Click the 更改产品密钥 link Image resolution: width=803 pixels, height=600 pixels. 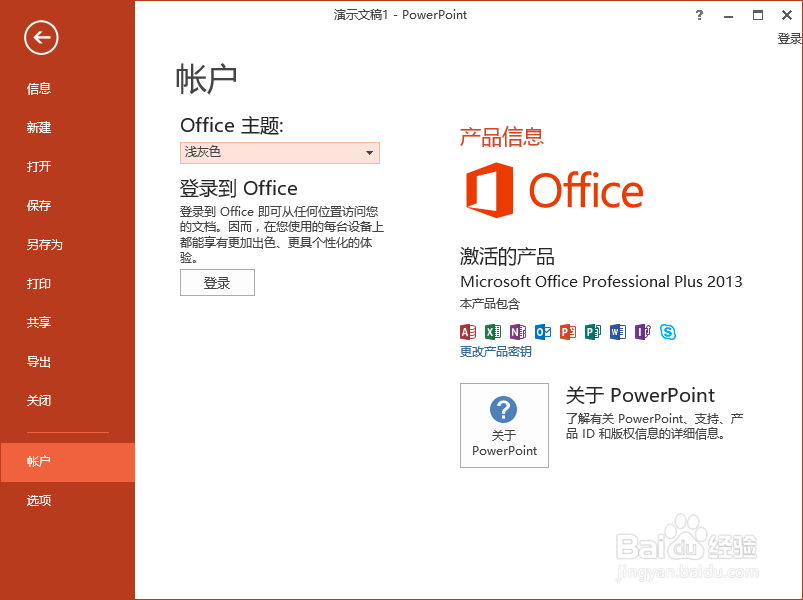click(495, 352)
